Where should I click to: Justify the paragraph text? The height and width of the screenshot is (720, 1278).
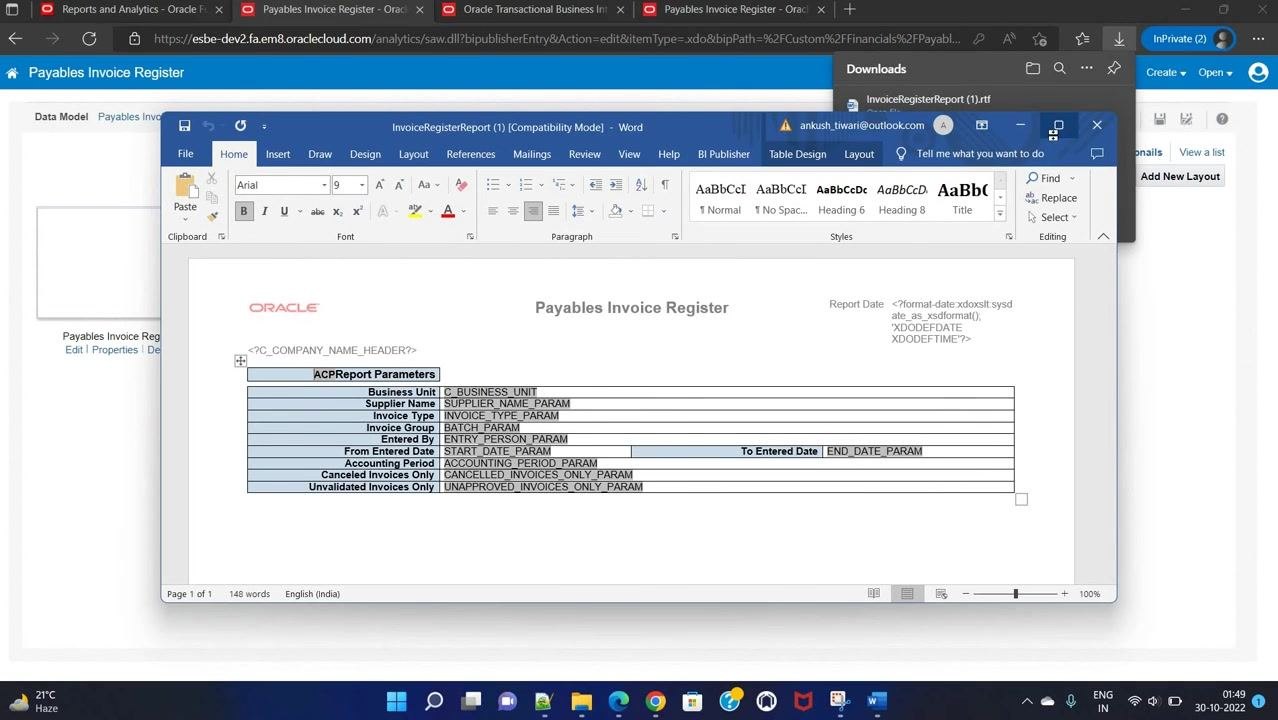[x=553, y=211]
